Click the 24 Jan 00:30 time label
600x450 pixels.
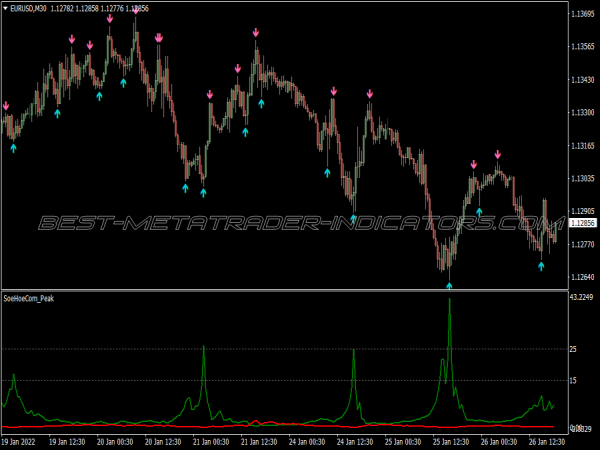click(x=307, y=442)
